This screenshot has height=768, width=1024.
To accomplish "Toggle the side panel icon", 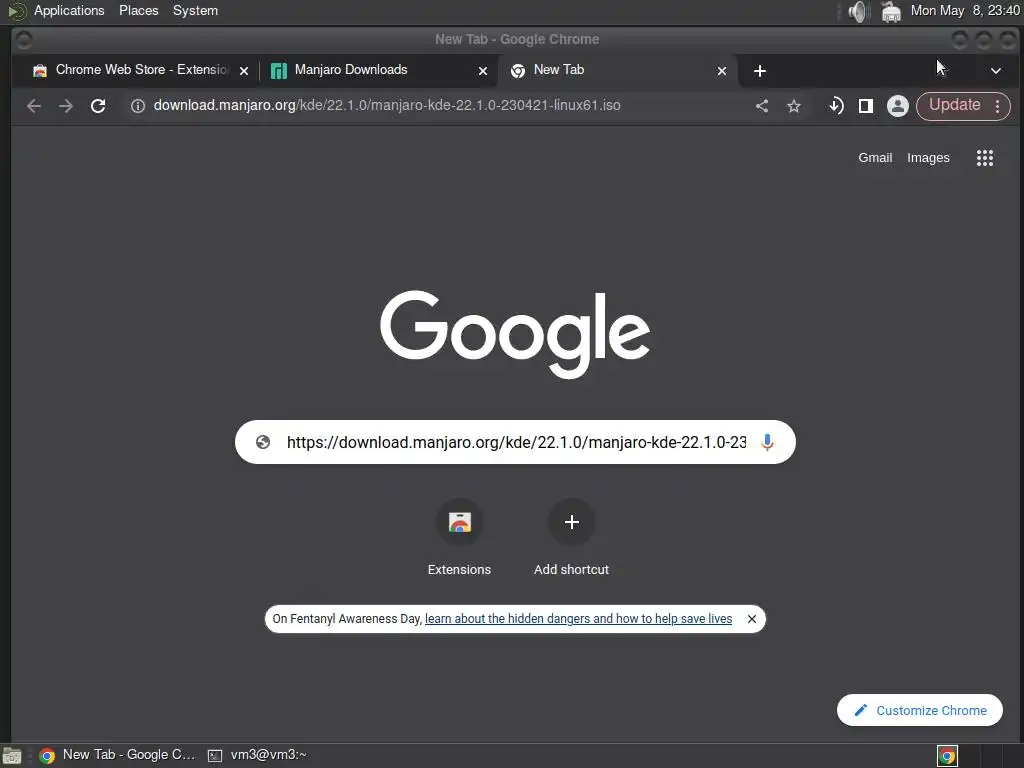I will (x=866, y=106).
